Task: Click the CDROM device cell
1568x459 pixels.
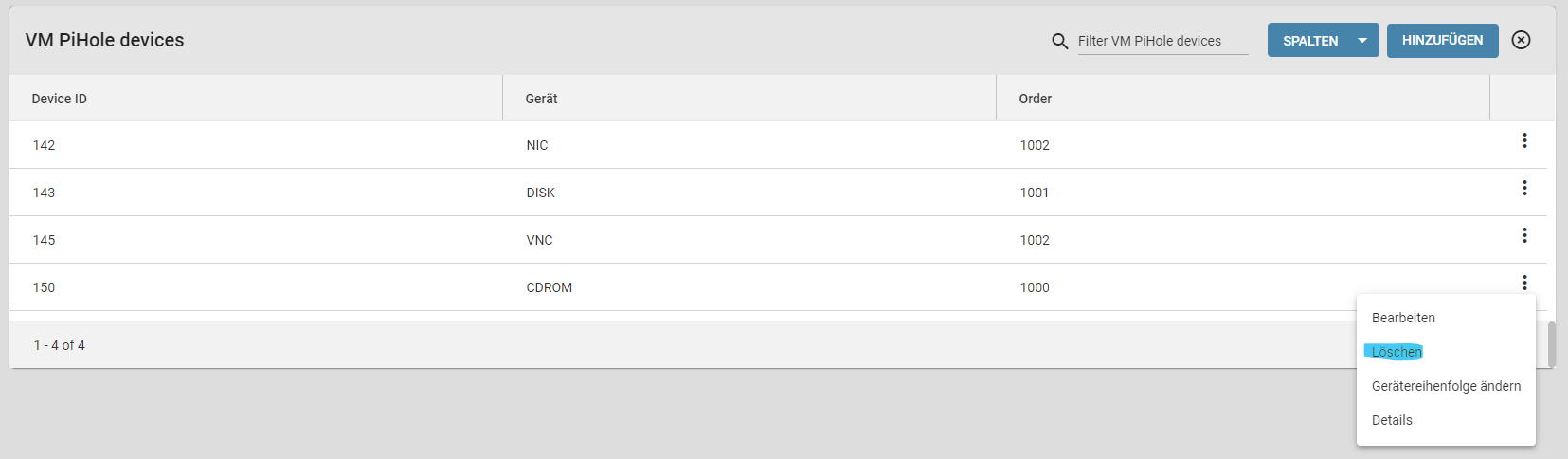Action: pyautogui.click(x=549, y=287)
